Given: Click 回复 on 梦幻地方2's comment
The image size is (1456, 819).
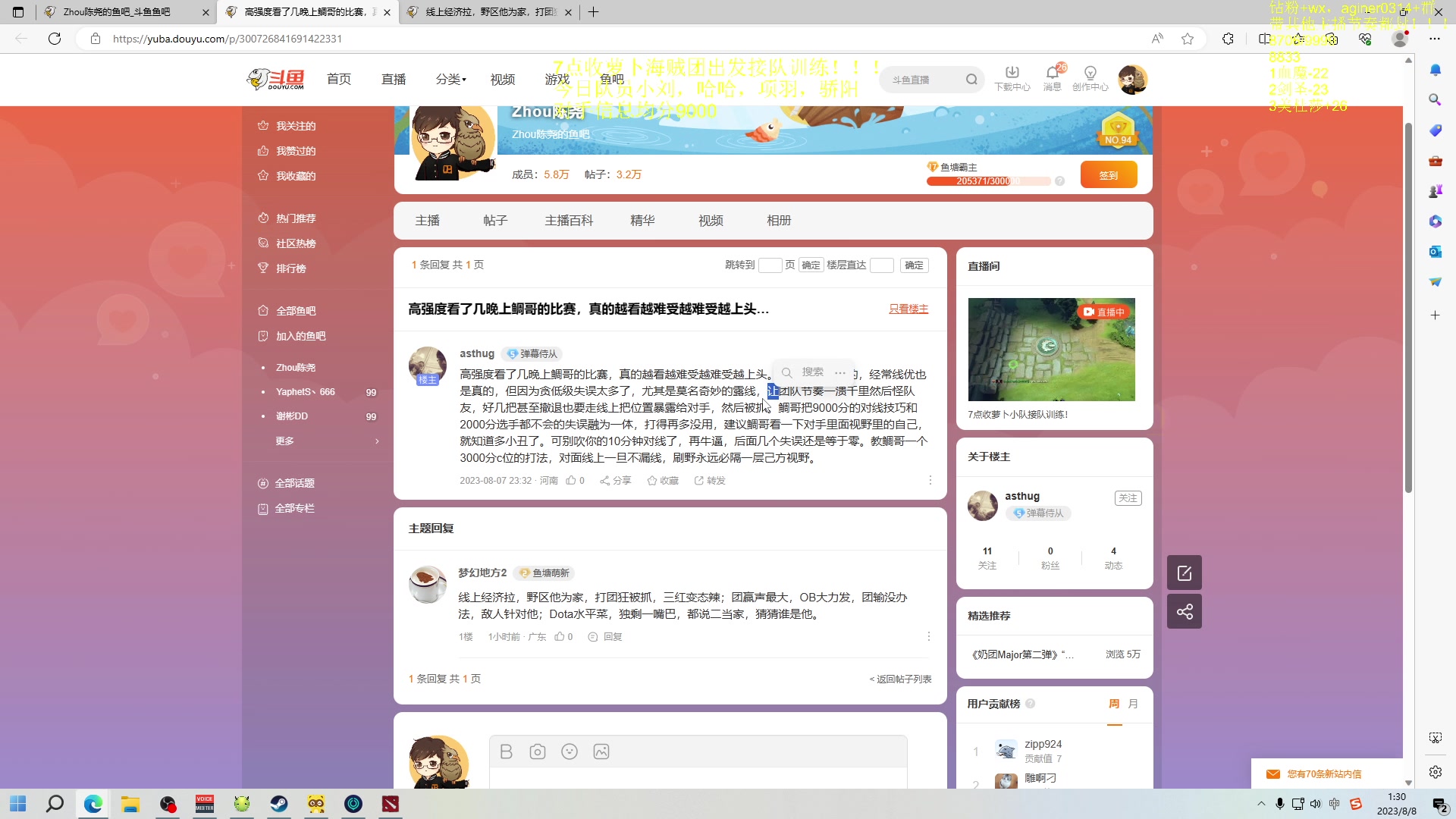Looking at the screenshot, I should click(605, 637).
